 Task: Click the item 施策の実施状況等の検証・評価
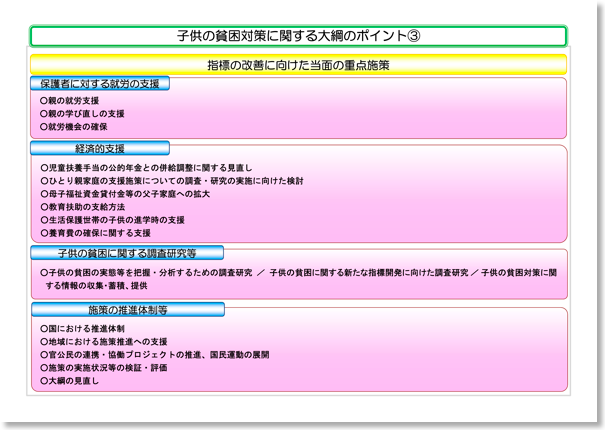pos(104,368)
